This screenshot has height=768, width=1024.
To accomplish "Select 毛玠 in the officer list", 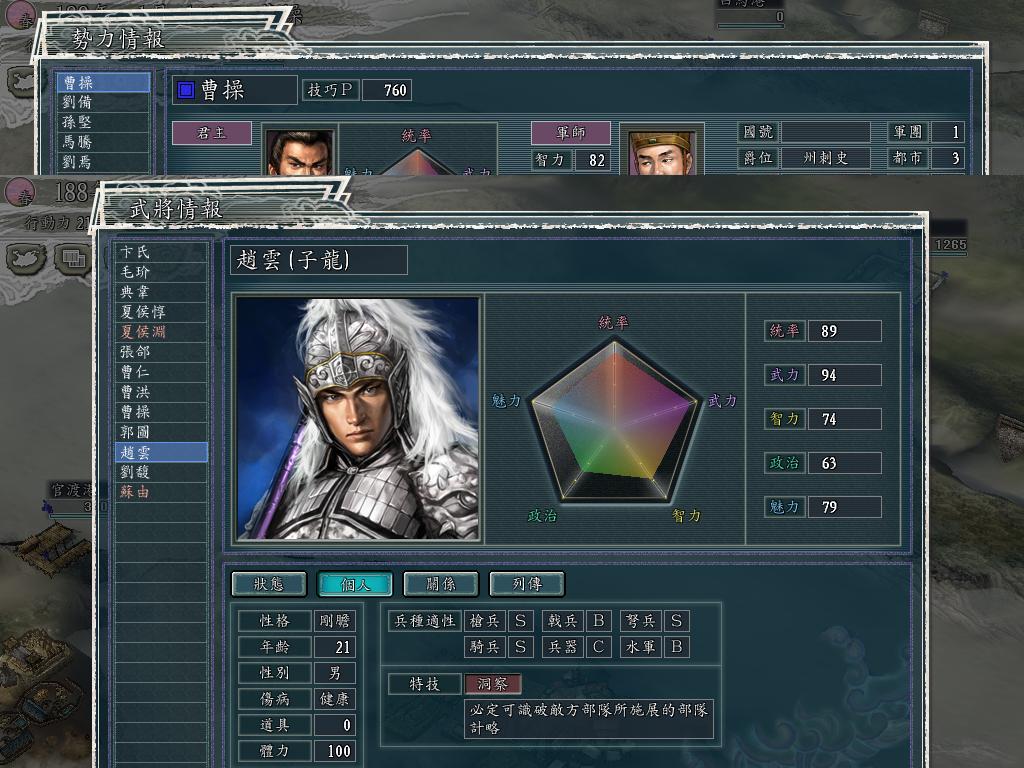I will click(161, 272).
